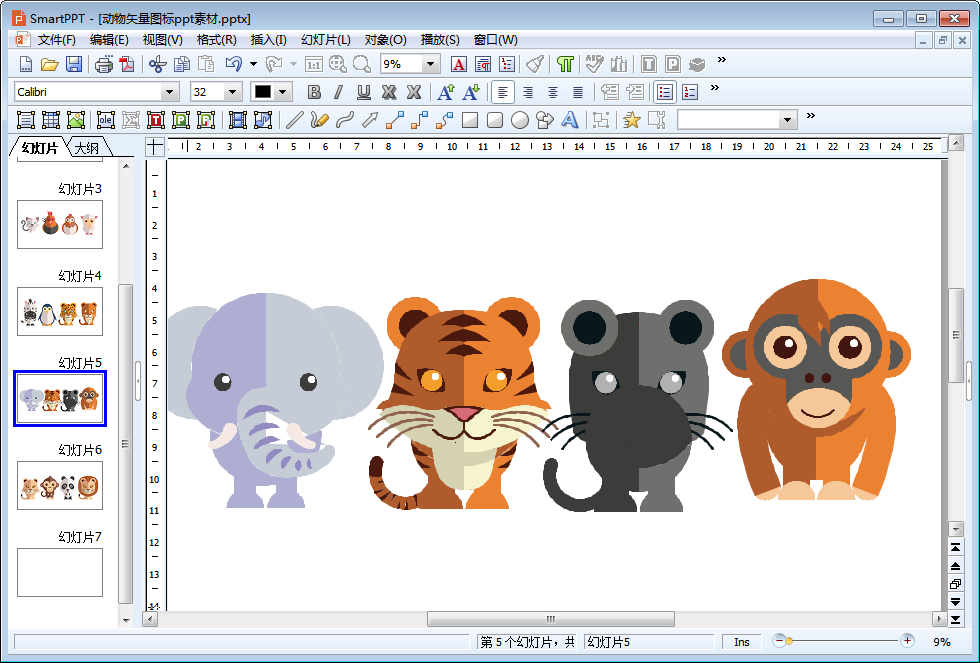This screenshot has height=663, width=980.
Task: Open the font name Calibri dropdown
Action: [x=169, y=92]
